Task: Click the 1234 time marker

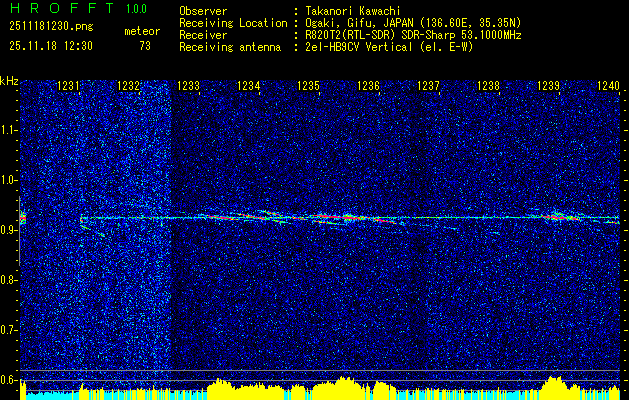Action: [248, 85]
